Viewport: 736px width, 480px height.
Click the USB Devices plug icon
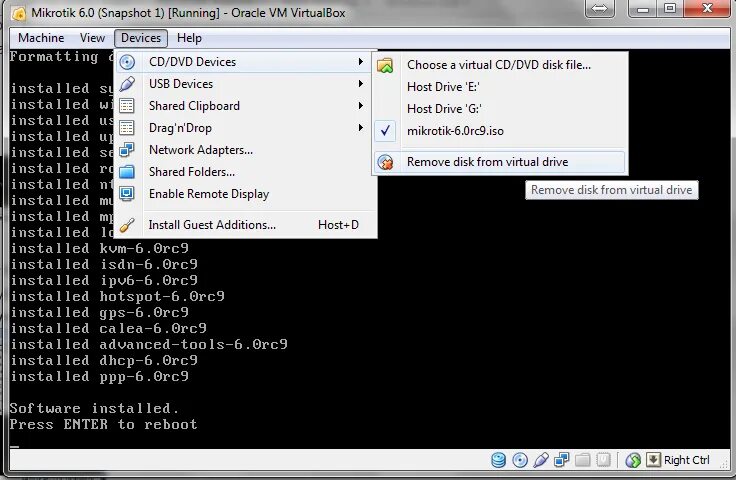point(127,84)
